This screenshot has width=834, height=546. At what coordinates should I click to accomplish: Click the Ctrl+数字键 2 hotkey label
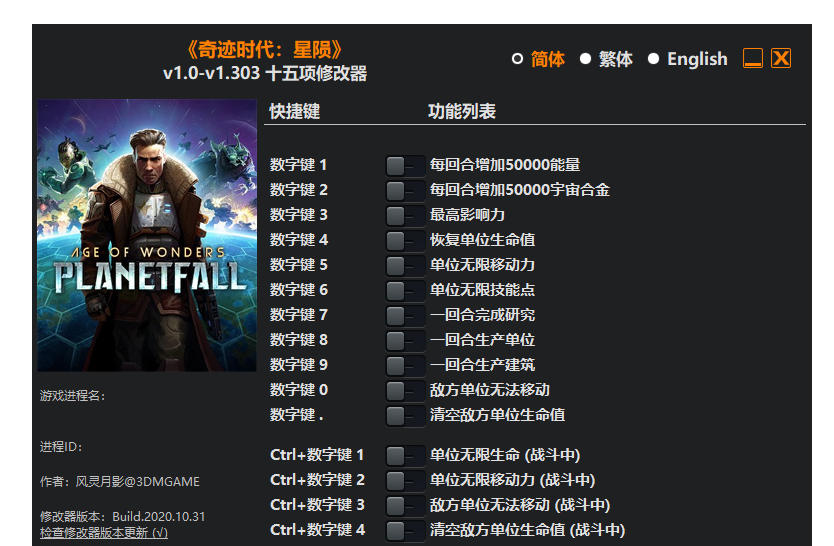318,480
